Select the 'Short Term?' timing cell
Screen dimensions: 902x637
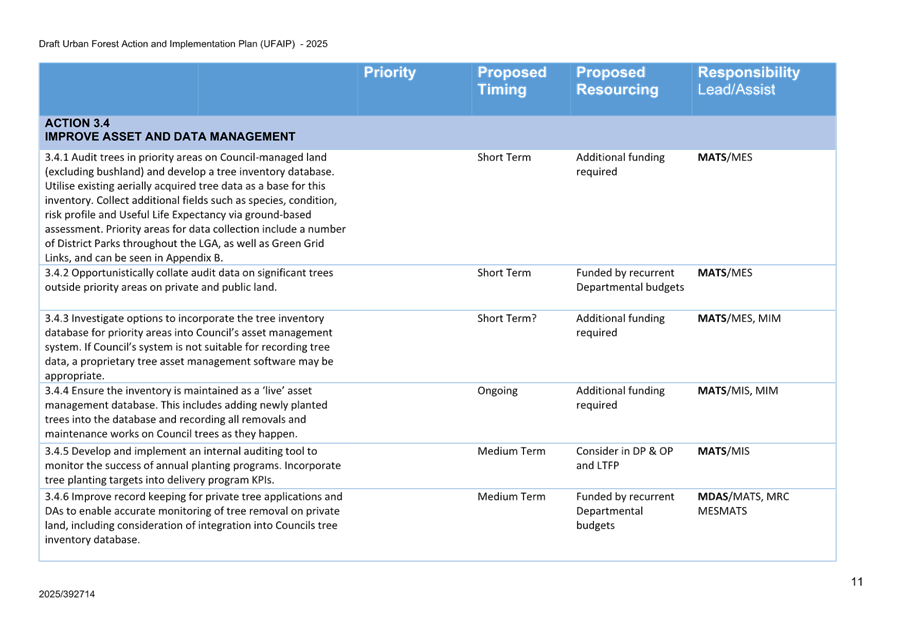tap(507, 319)
